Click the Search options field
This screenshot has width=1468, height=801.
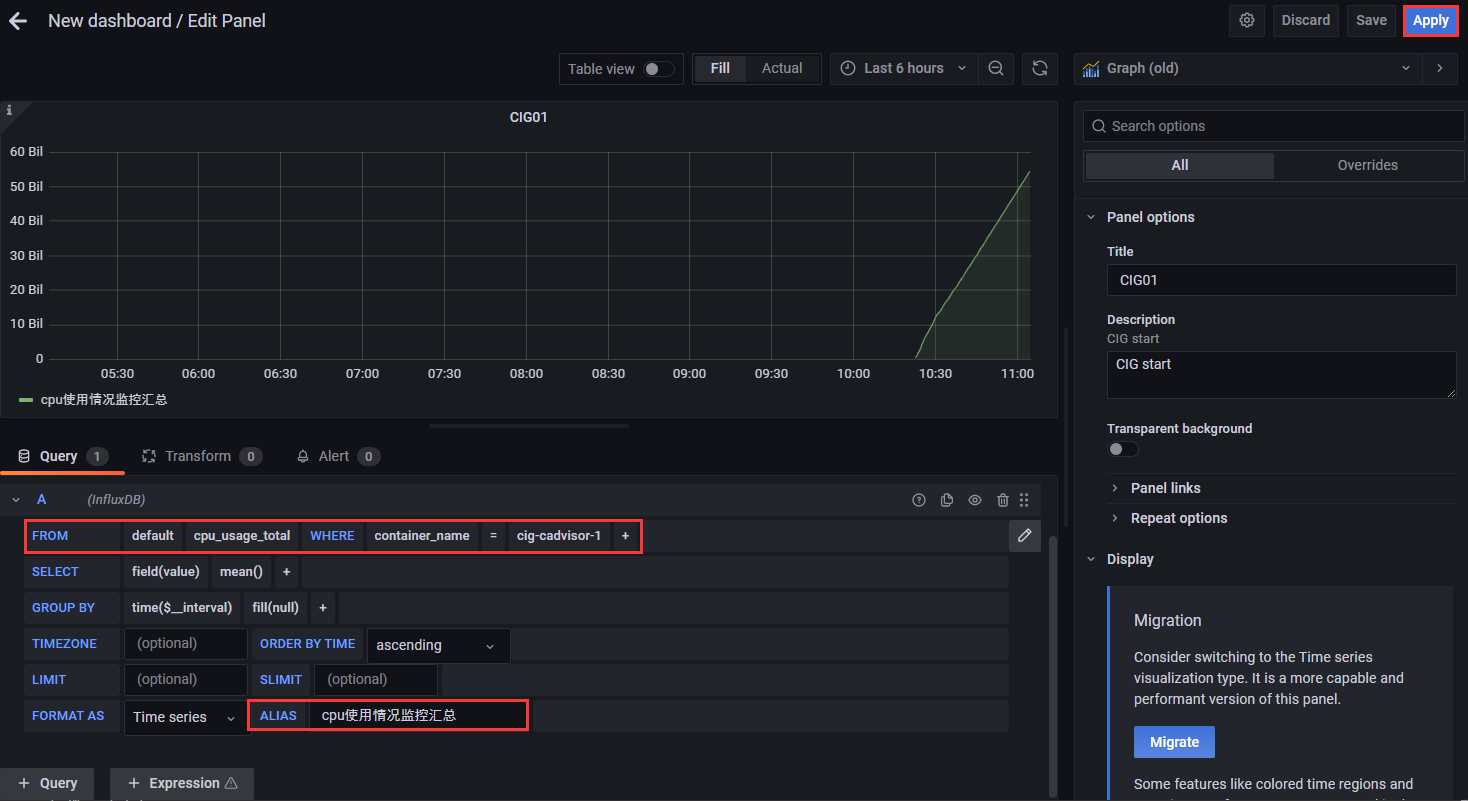point(1274,126)
